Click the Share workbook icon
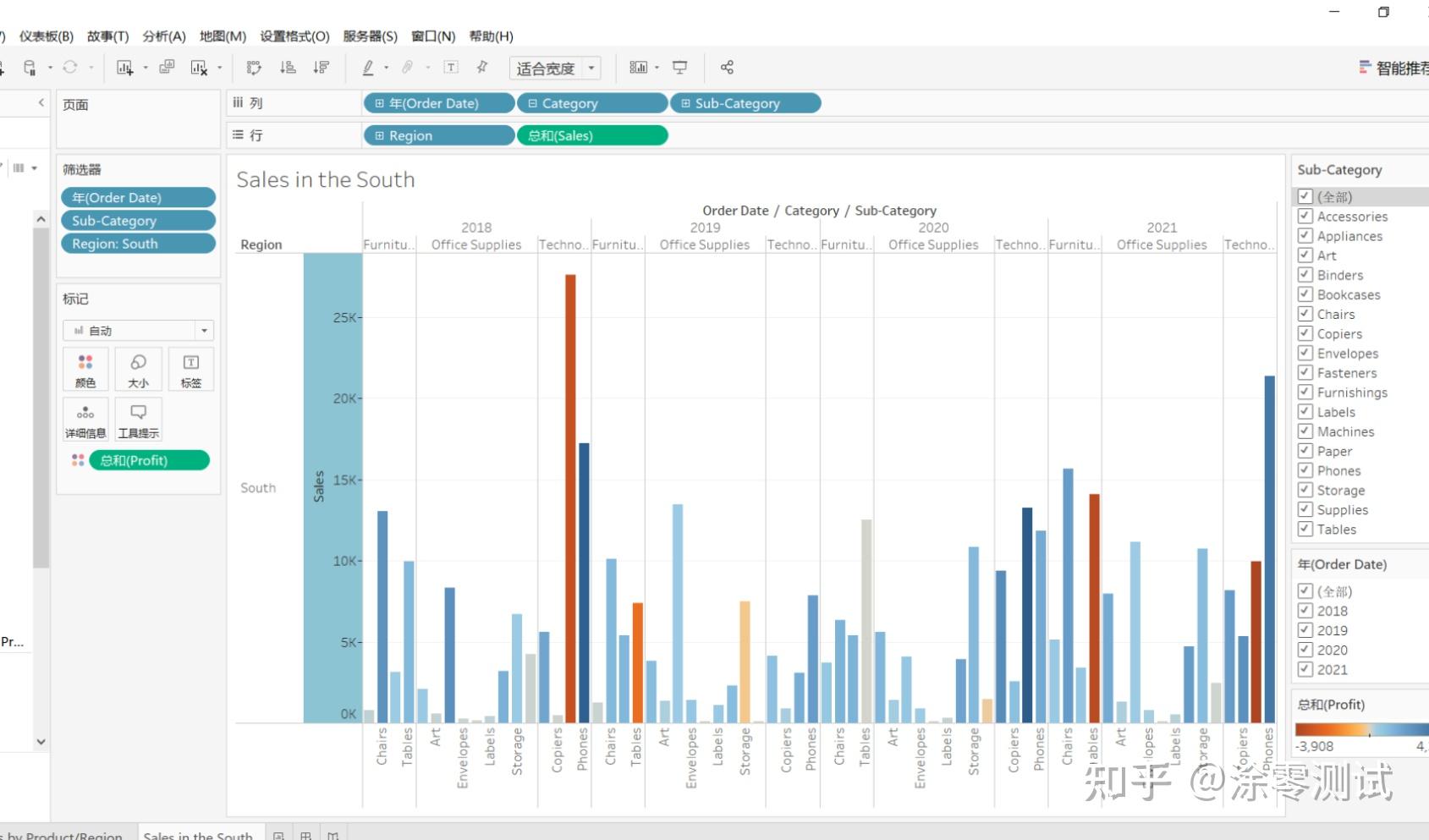 pyautogui.click(x=727, y=67)
